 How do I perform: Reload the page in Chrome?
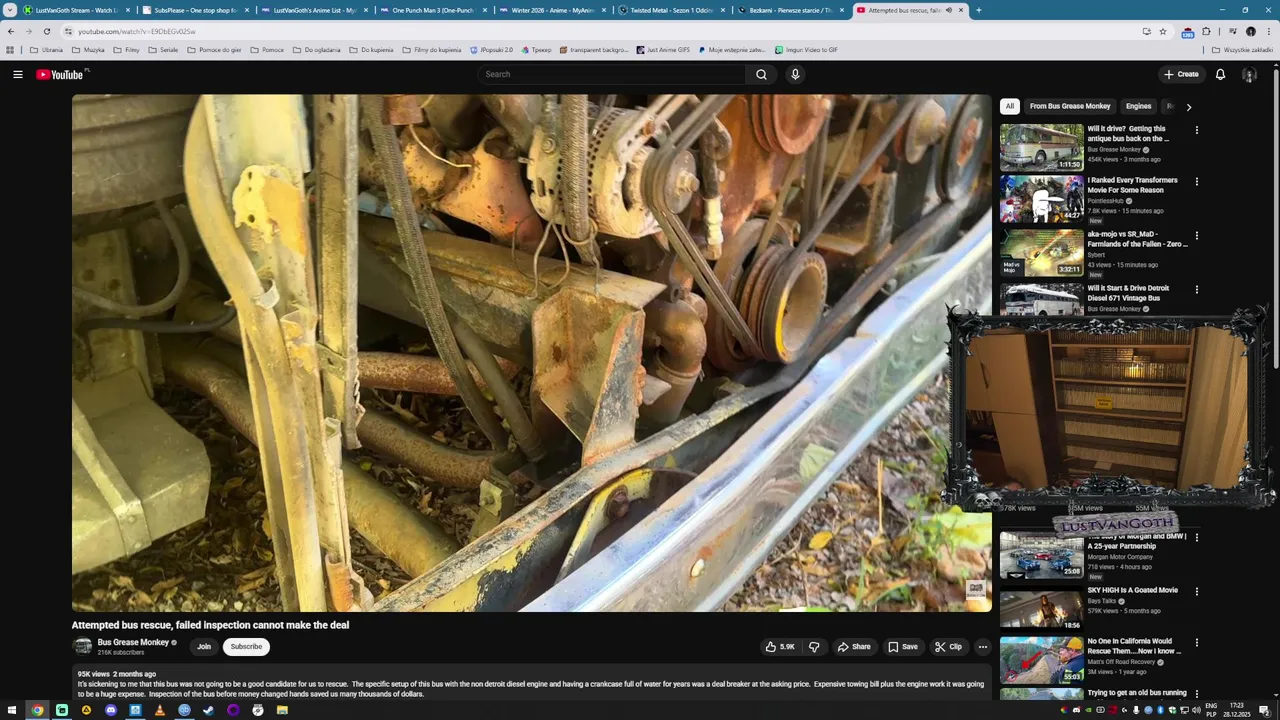point(46,31)
